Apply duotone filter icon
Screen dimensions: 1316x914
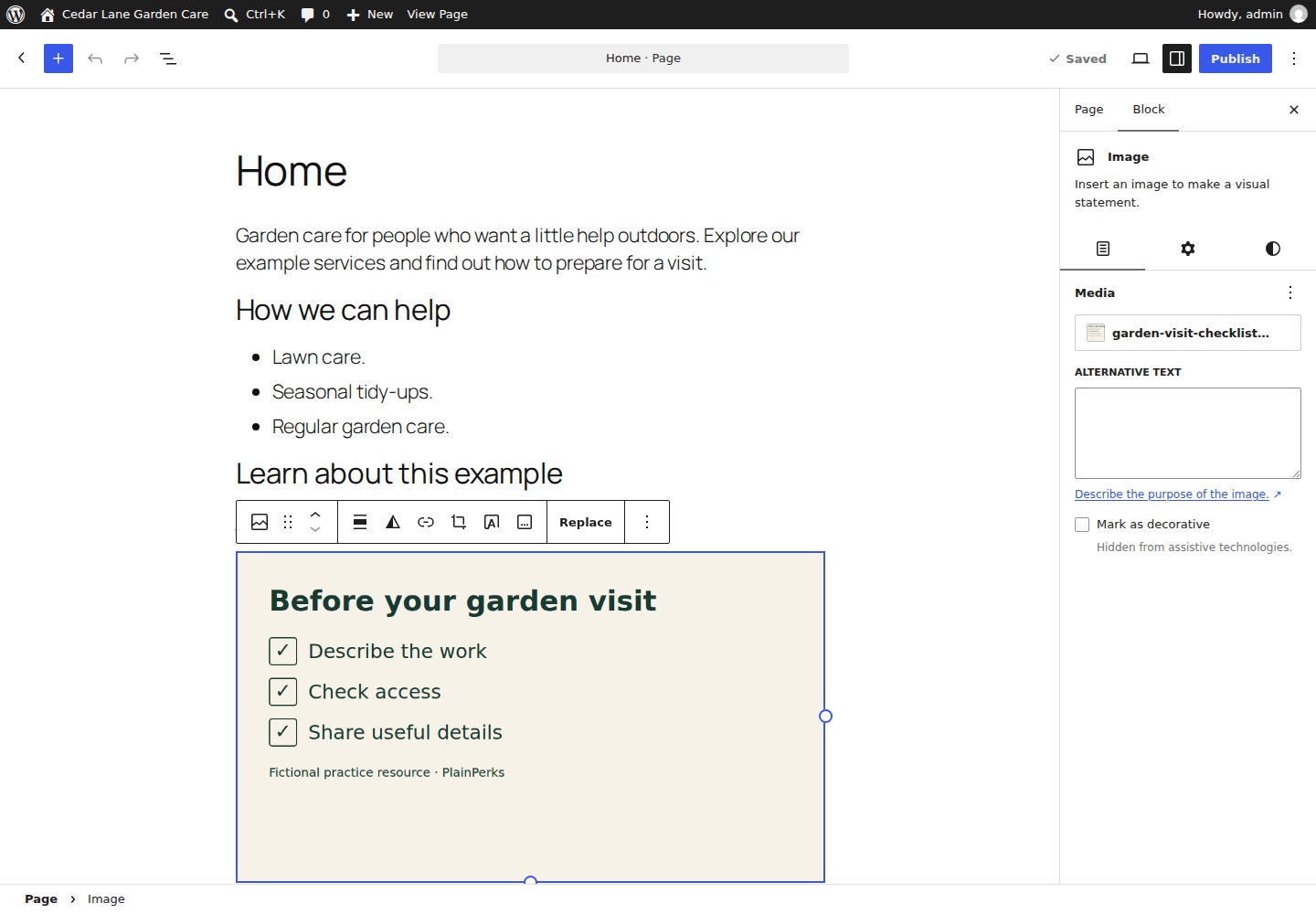pos(393,523)
